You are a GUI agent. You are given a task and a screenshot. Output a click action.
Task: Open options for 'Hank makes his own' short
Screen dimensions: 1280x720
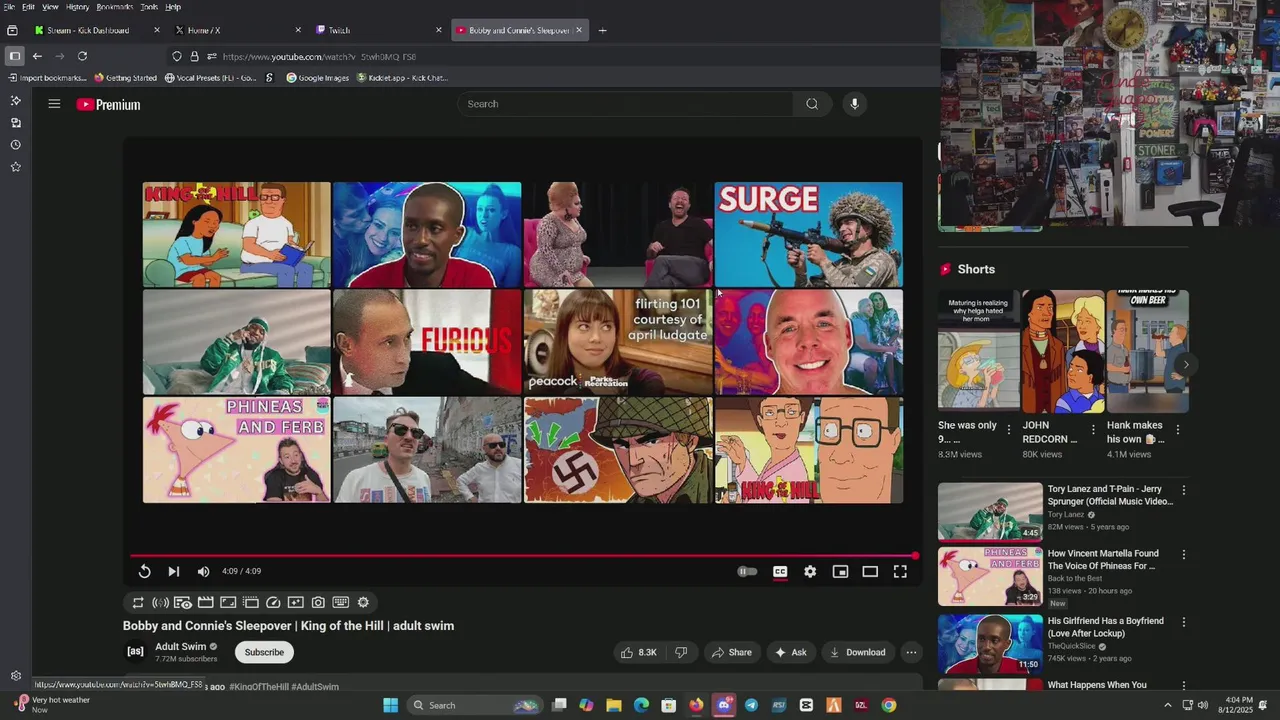(1177, 429)
